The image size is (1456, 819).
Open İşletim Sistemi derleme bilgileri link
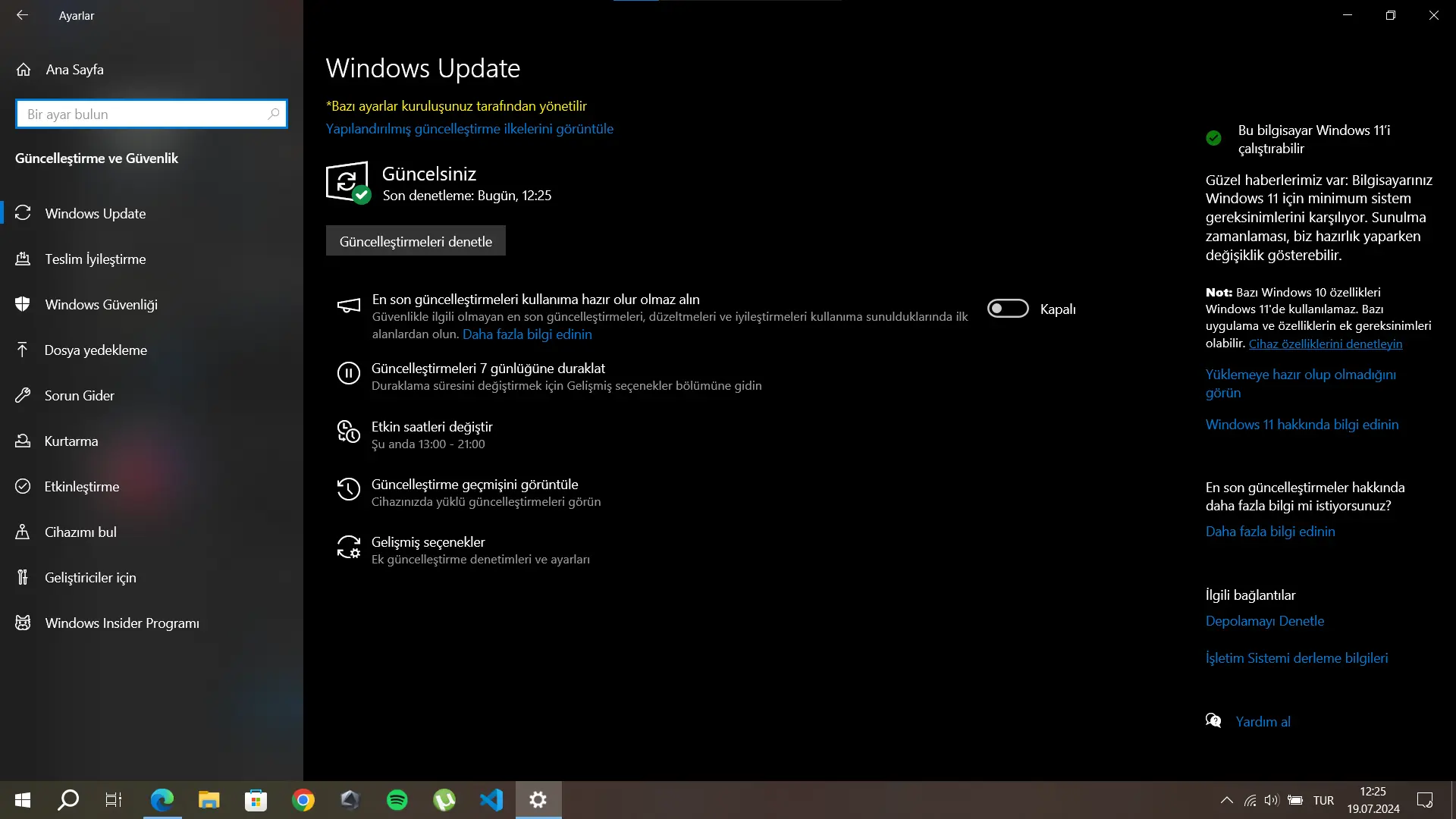coord(1297,658)
